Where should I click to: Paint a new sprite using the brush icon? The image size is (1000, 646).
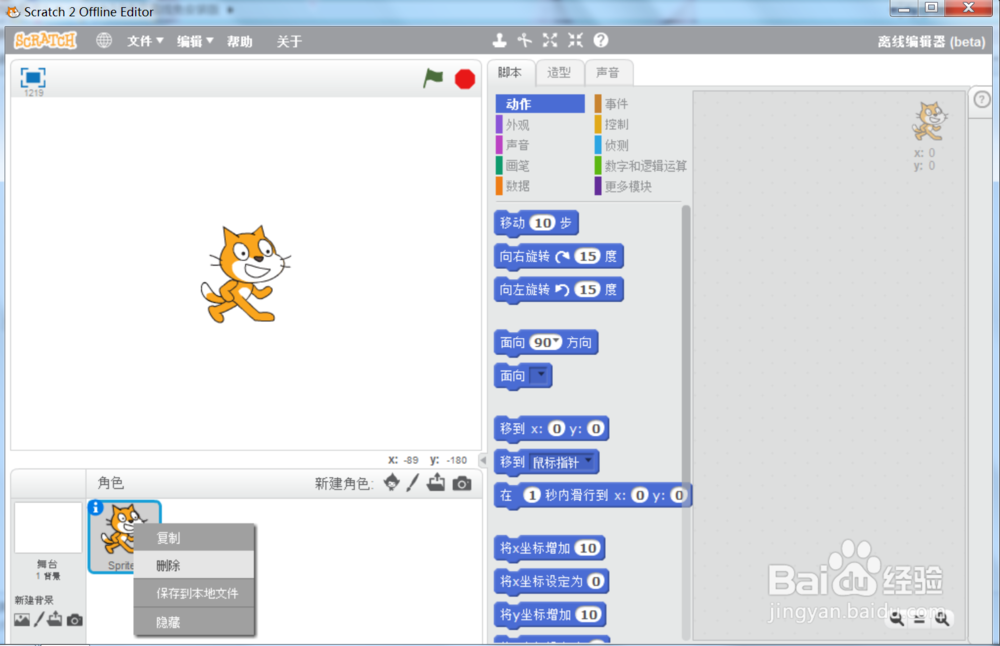coord(411,485)
